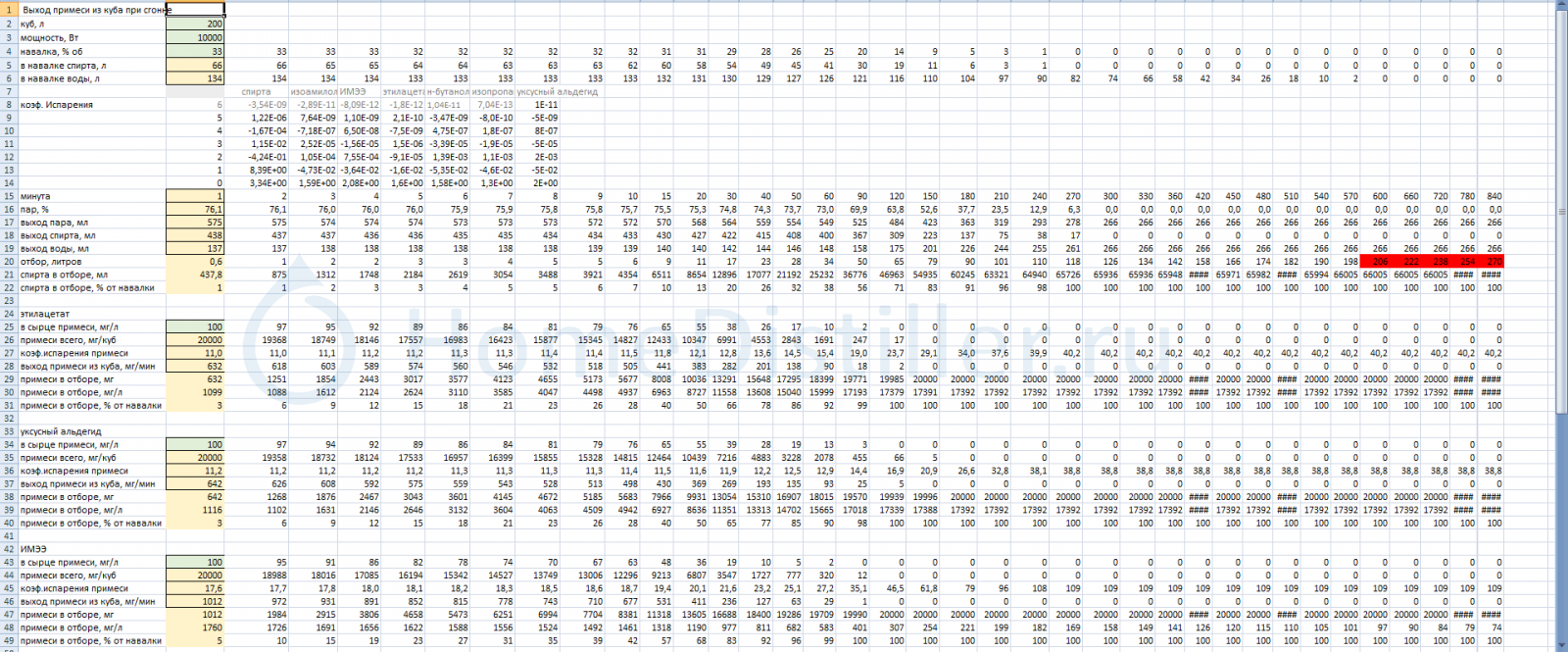Screen dimensions: 1568x652
Task: Click the "ИМЭЭ" column heading in row 7
Action: tap(359, 92)
